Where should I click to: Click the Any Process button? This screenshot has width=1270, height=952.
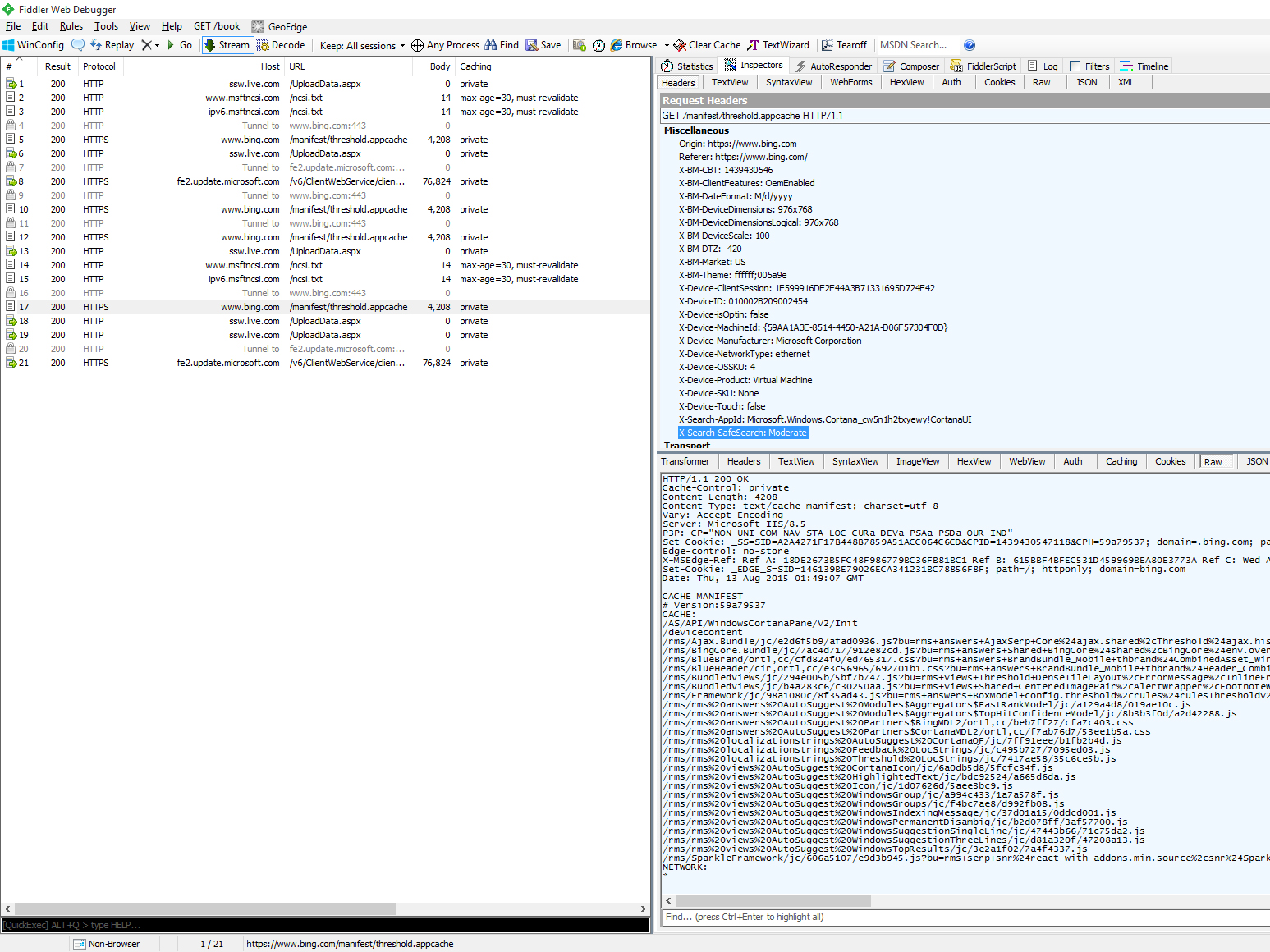point(445,45)
